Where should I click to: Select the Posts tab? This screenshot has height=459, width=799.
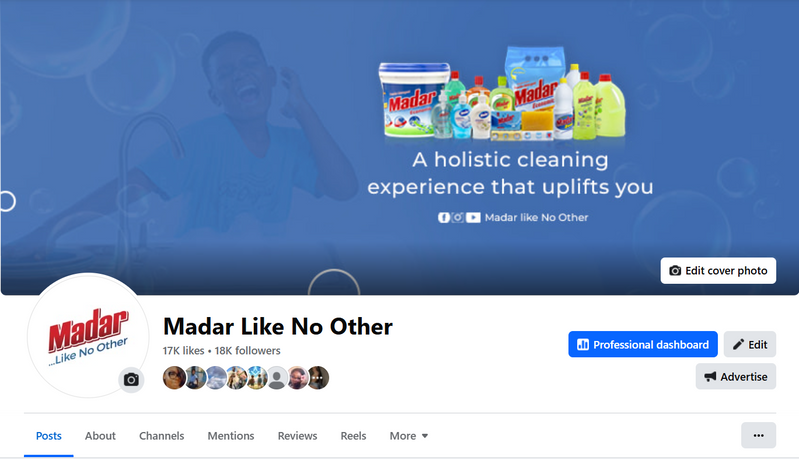[x=48, y=436]
